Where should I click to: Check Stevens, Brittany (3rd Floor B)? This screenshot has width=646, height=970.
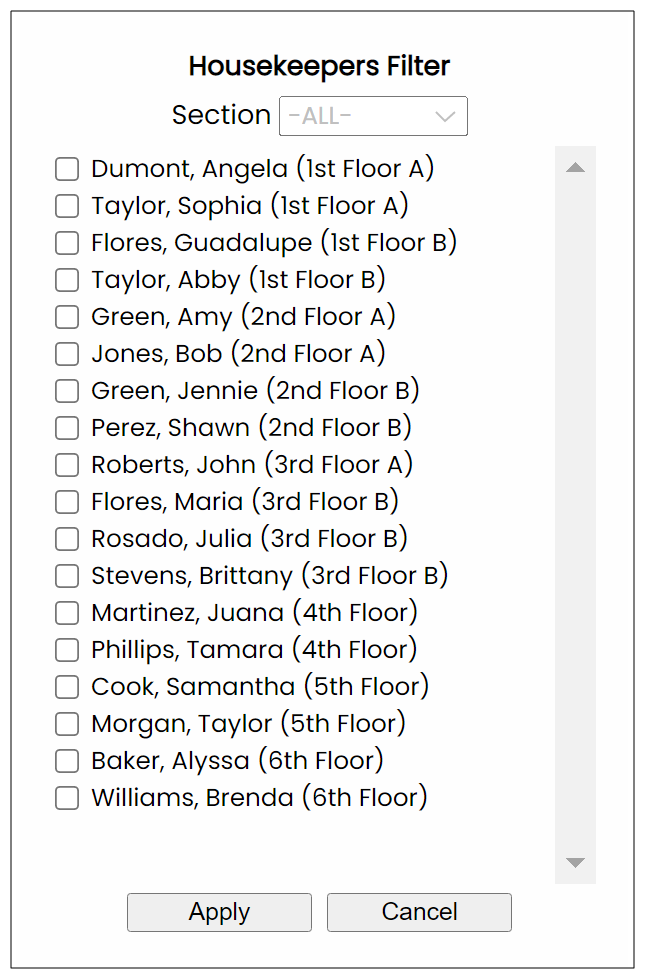tap(67, 576)
